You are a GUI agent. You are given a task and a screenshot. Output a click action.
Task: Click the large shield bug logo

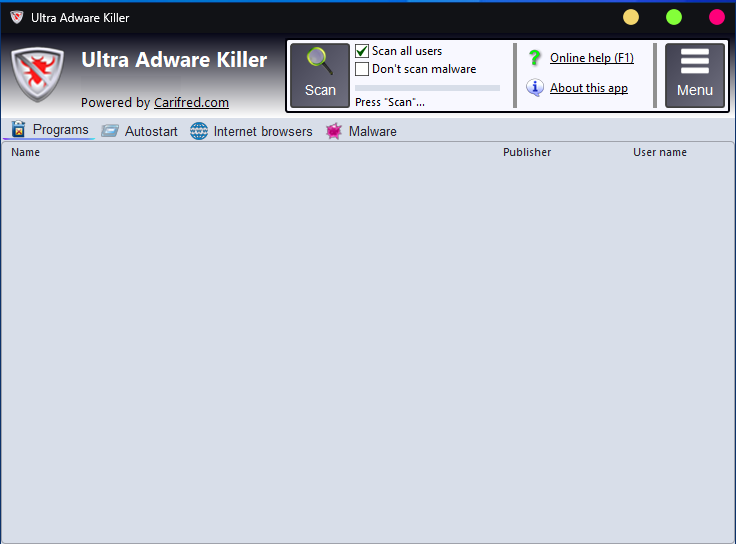click(38, 74)
